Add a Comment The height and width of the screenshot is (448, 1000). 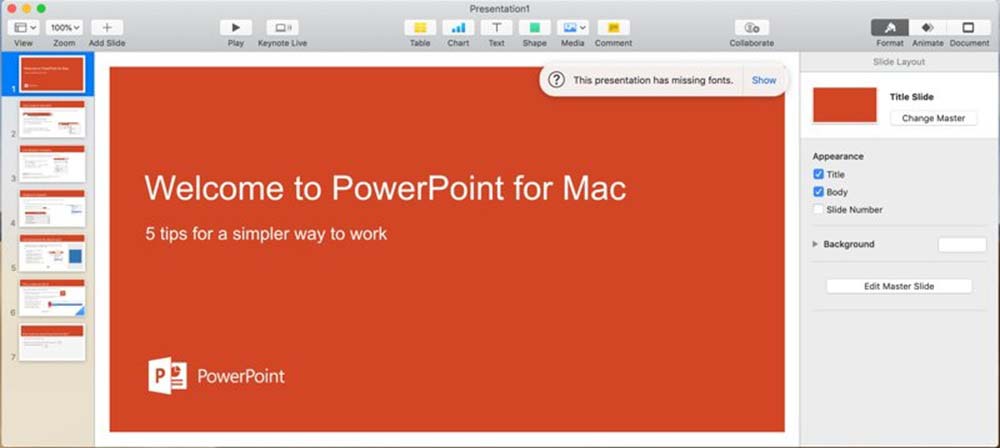click(x=614, y=27)
